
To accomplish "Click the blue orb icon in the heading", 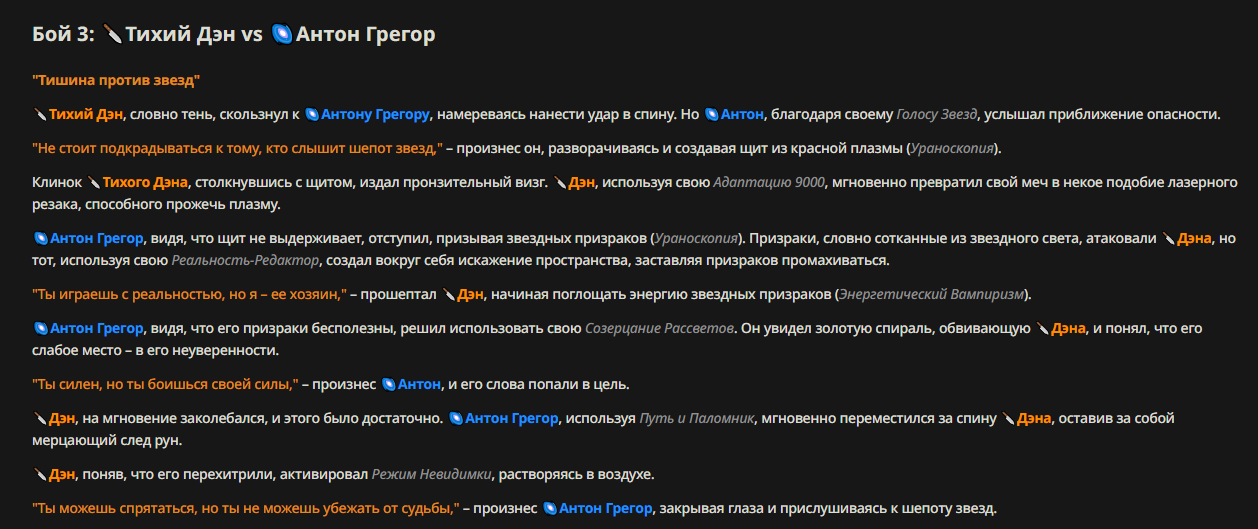I will [282, 35].
